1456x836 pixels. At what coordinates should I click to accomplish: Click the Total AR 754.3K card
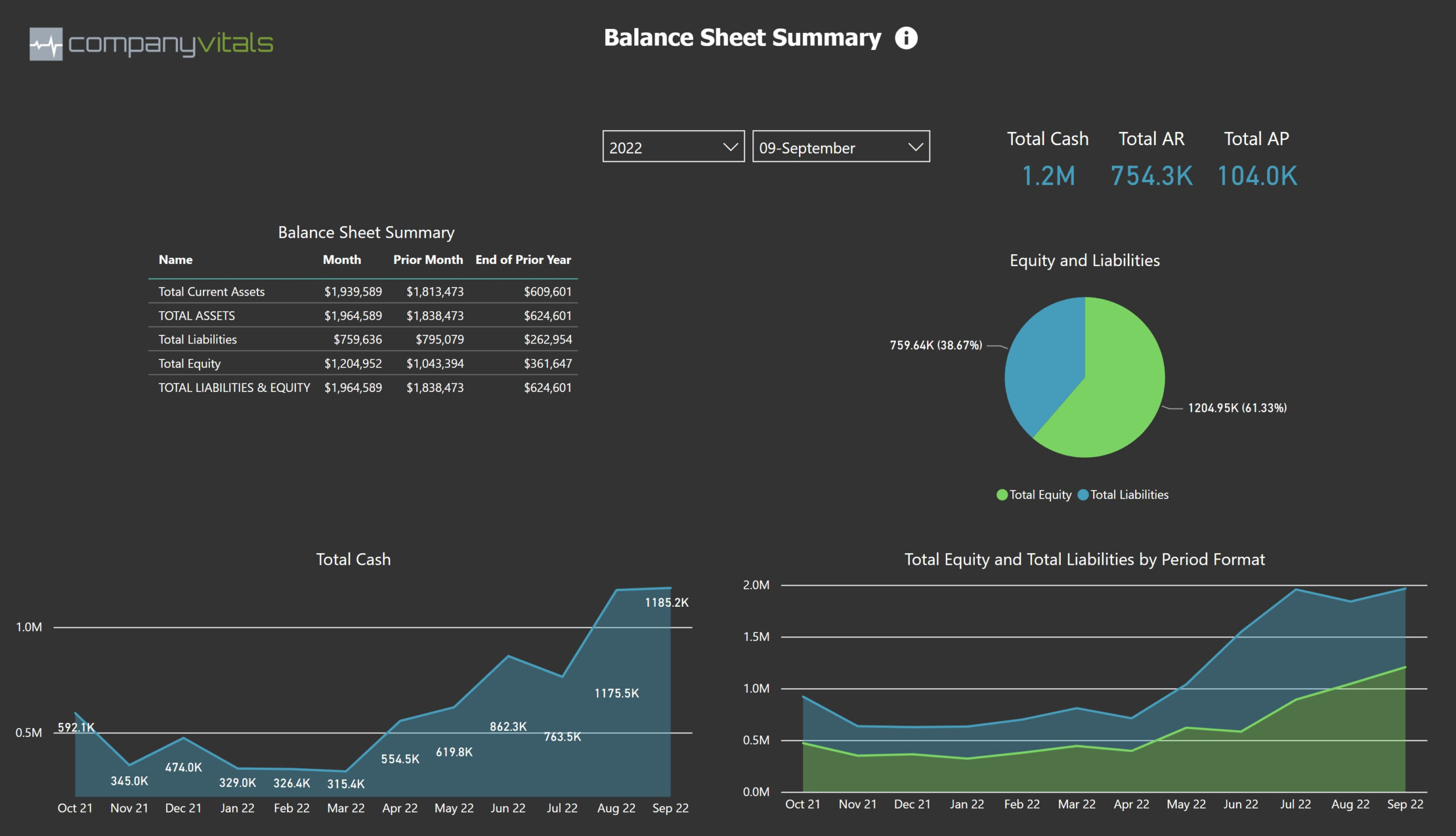tap(1151, 176)
